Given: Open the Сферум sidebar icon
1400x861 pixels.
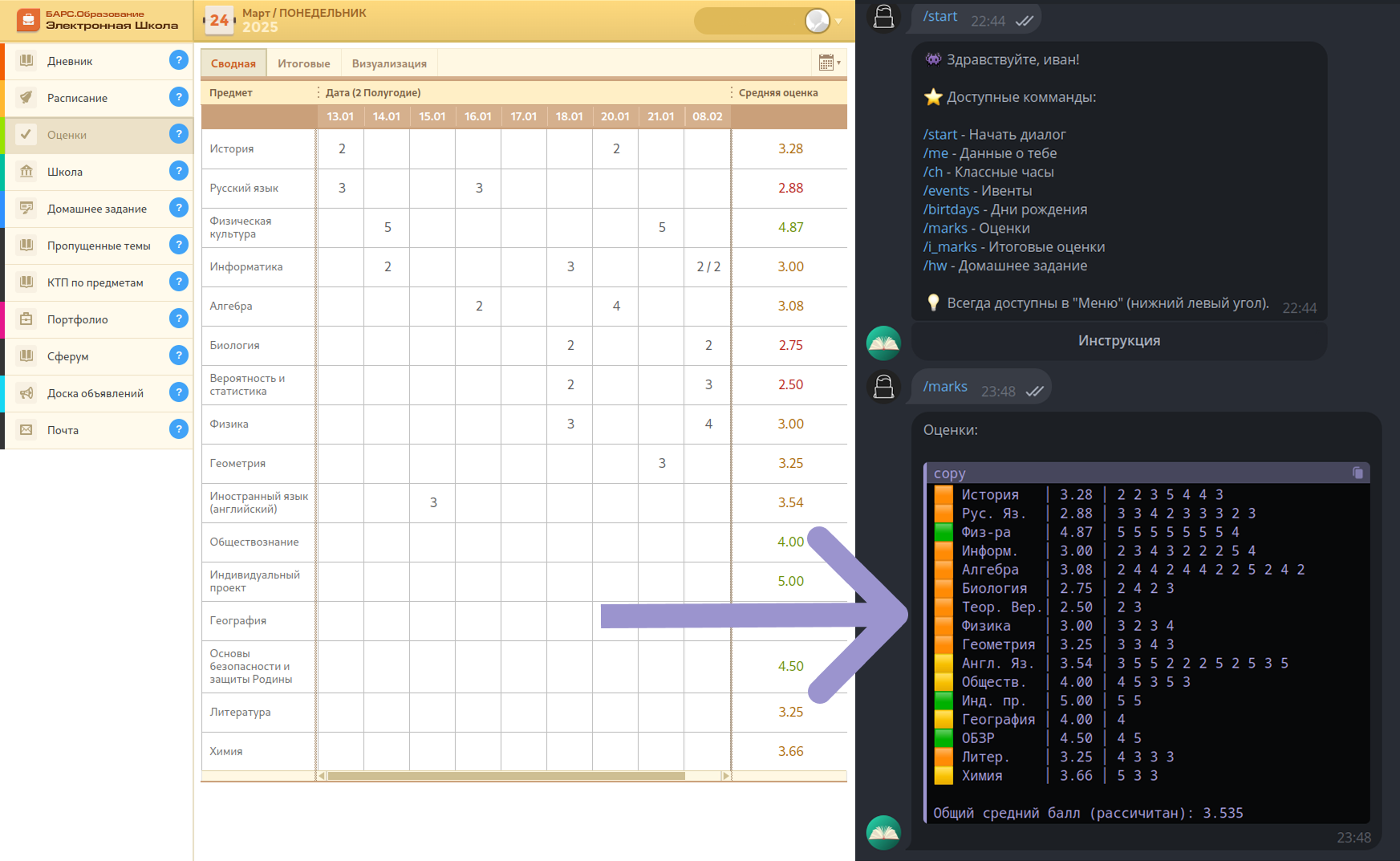Looking at the screenshot, I should pyautogui.click(x=26, y=356).
